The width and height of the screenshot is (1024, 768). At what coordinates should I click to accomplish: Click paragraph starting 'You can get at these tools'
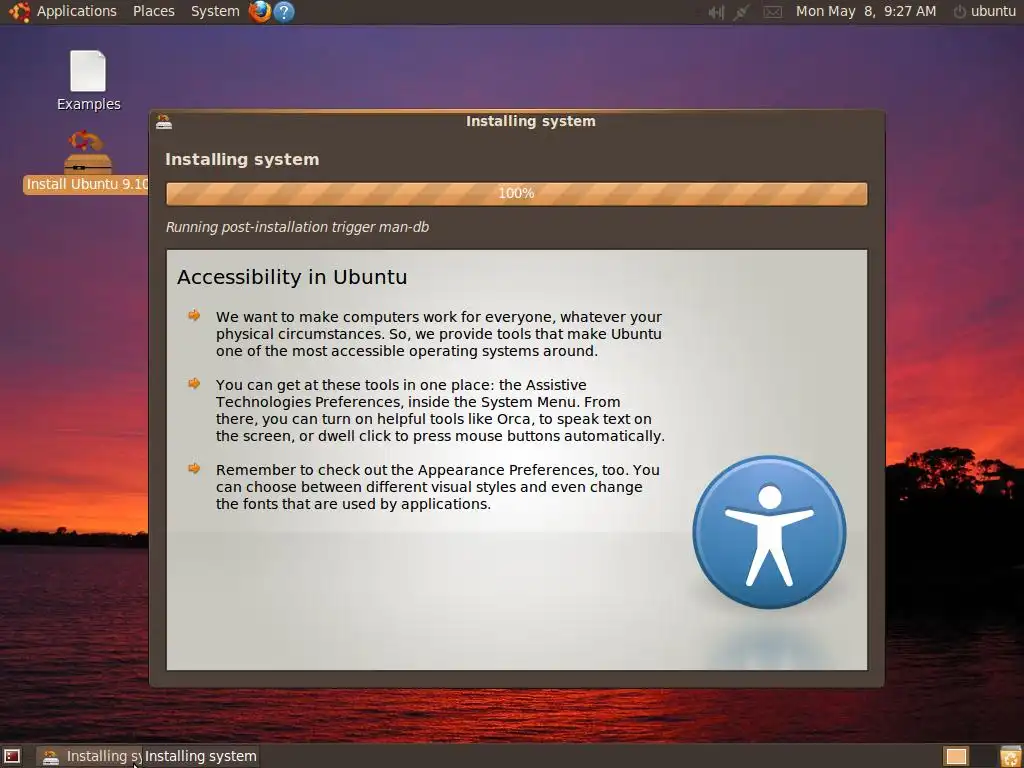tap(440, 410)
